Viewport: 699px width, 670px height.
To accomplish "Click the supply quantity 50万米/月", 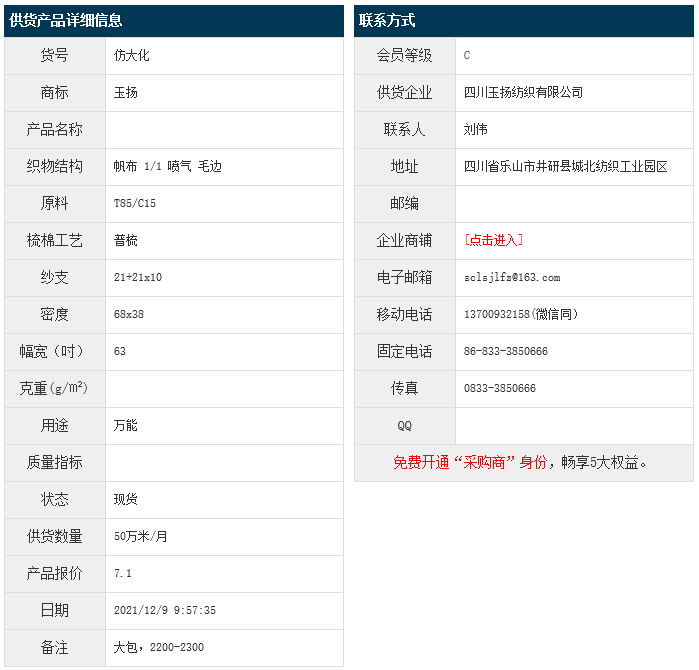I will click(141, 536).
